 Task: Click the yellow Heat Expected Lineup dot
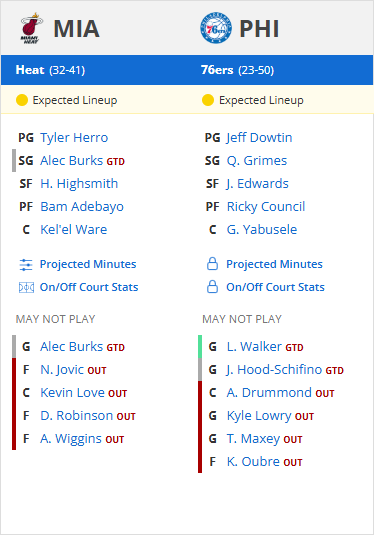point(22,100)
